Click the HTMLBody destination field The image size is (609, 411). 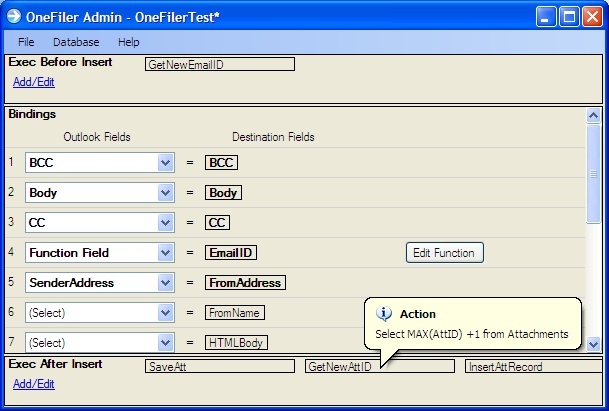(x=236, y=343)
